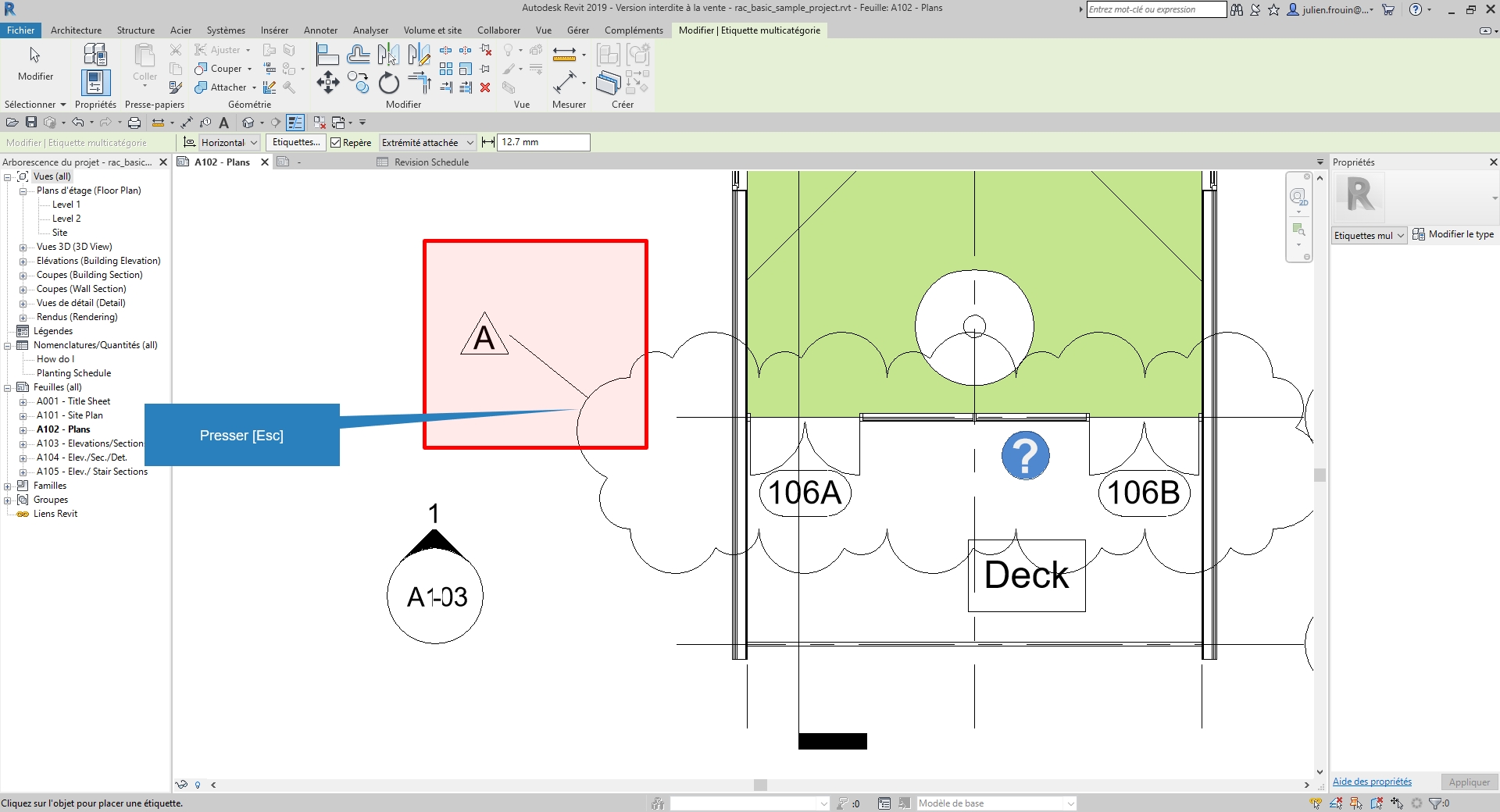Toggle the Propriétés palette button

tap(95, 82)
